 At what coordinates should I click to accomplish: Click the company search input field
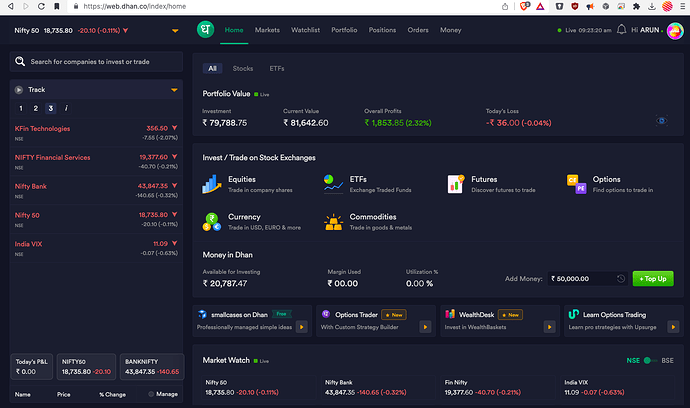[x=96, y=62]
